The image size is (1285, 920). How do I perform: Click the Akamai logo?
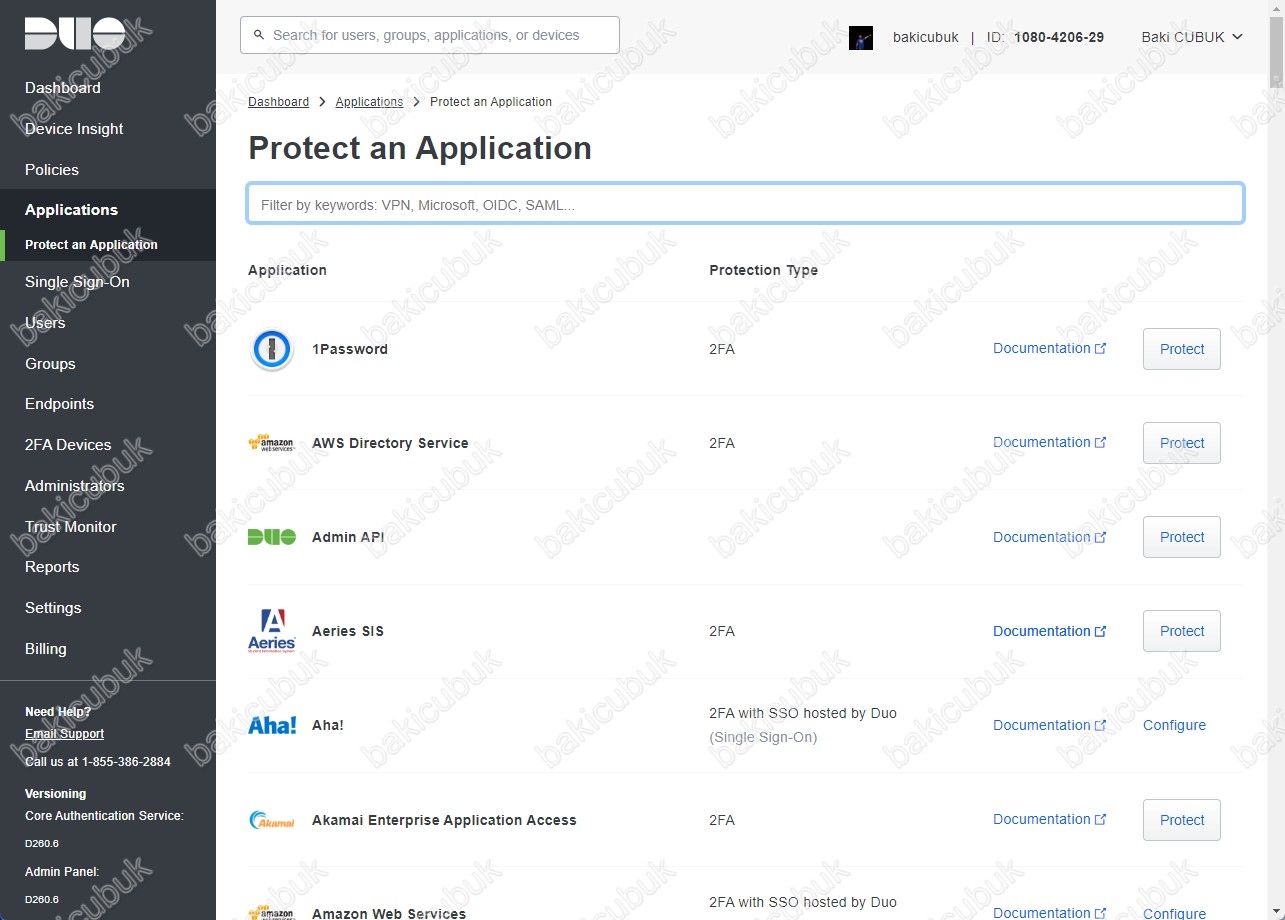[x=271, y=820]
